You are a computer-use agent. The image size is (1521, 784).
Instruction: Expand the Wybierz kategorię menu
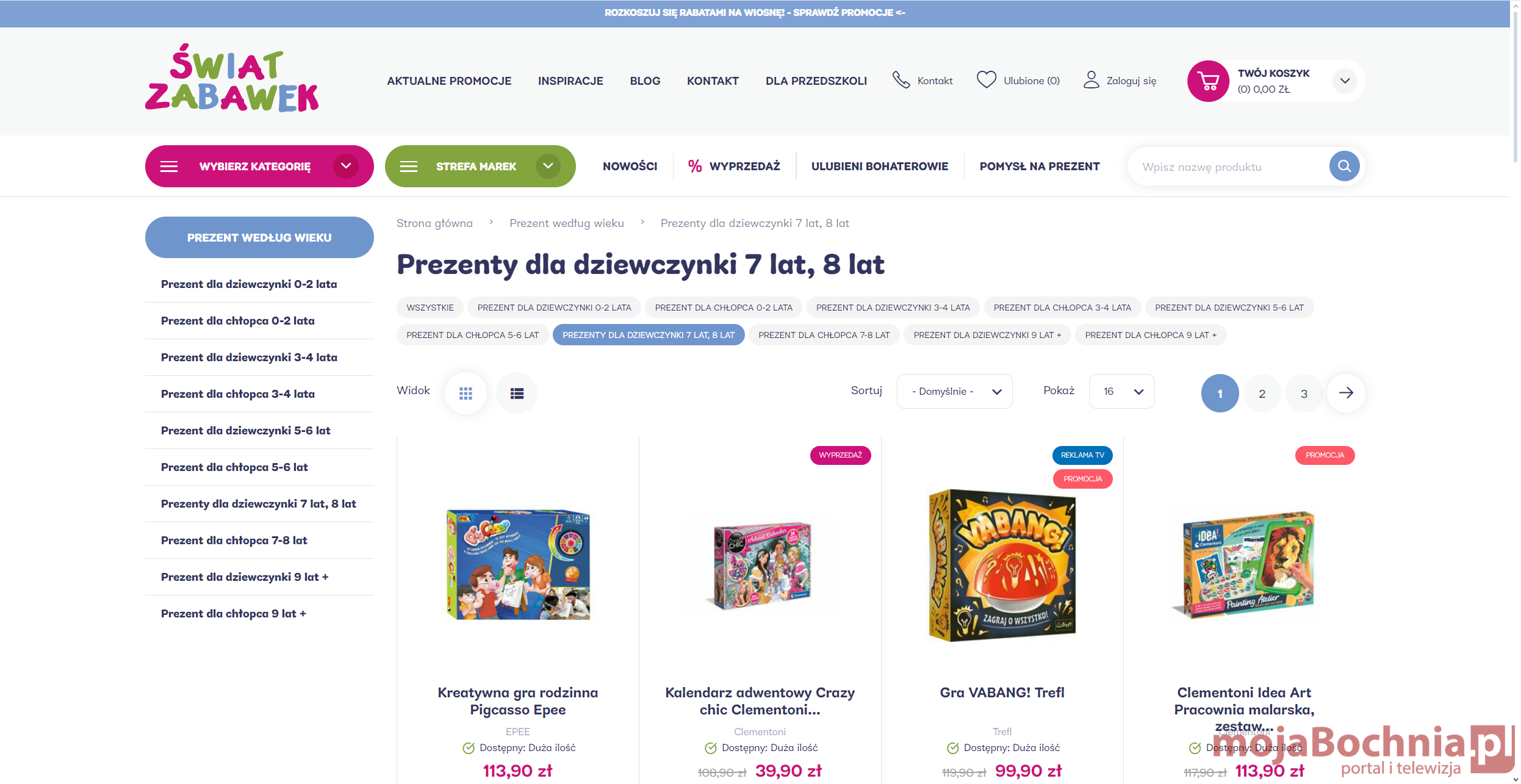click(x=259, y=166)
